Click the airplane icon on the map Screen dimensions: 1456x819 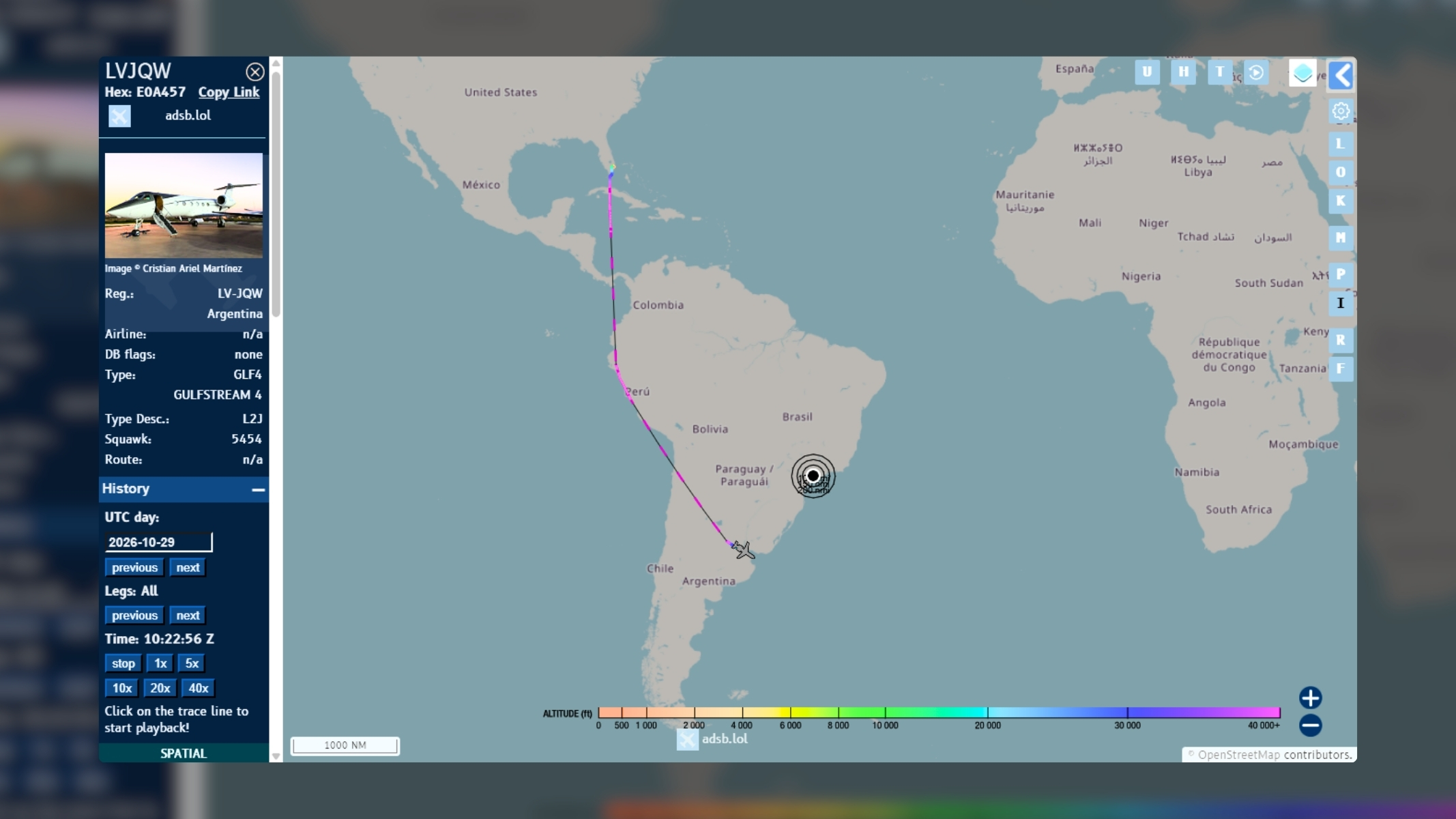point(743,549)
